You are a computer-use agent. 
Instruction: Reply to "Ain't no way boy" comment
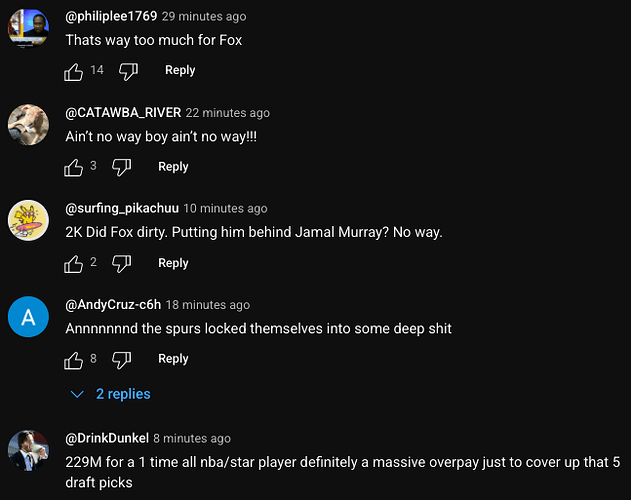point(173,167)
